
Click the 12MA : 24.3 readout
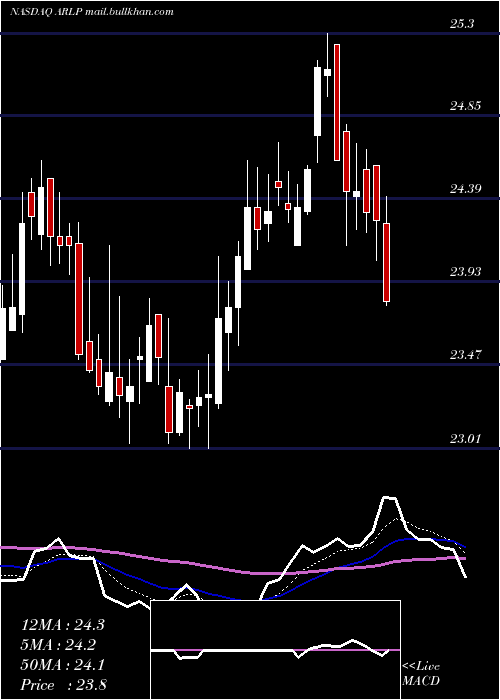pos(62,625)
